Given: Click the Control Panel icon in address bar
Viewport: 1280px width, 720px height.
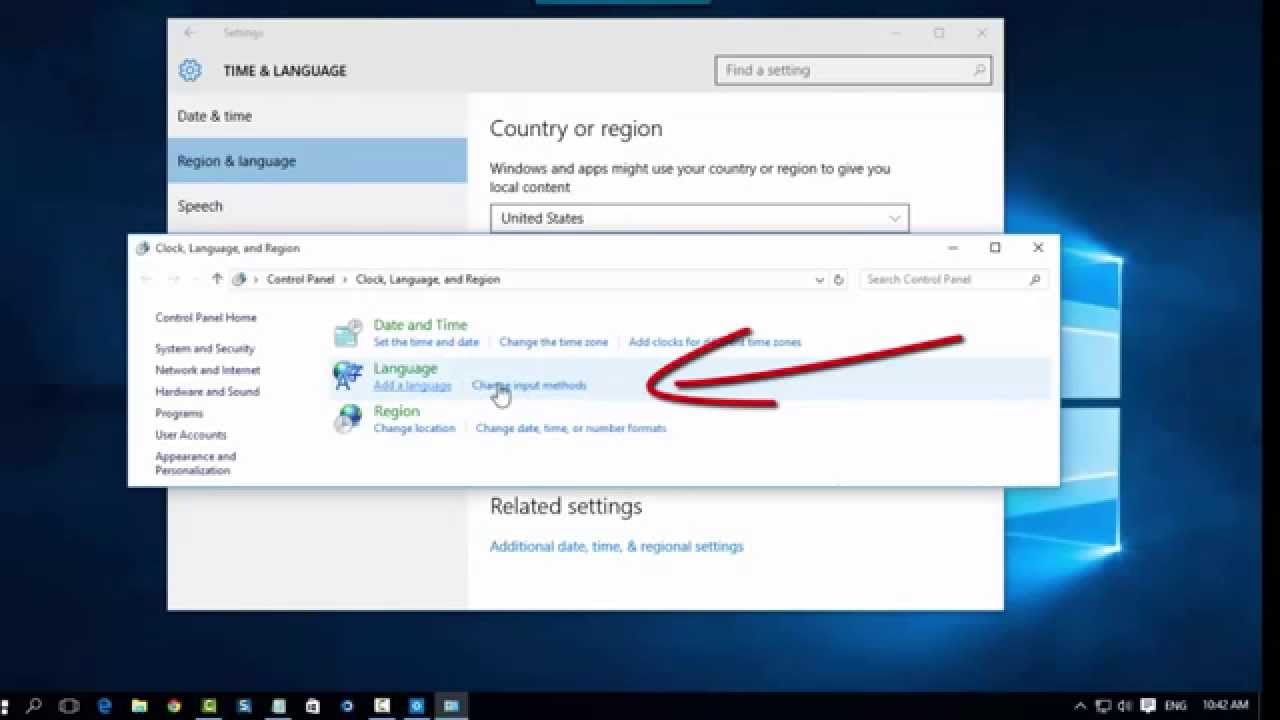Looking at the screenshot, I should (239, 279).
